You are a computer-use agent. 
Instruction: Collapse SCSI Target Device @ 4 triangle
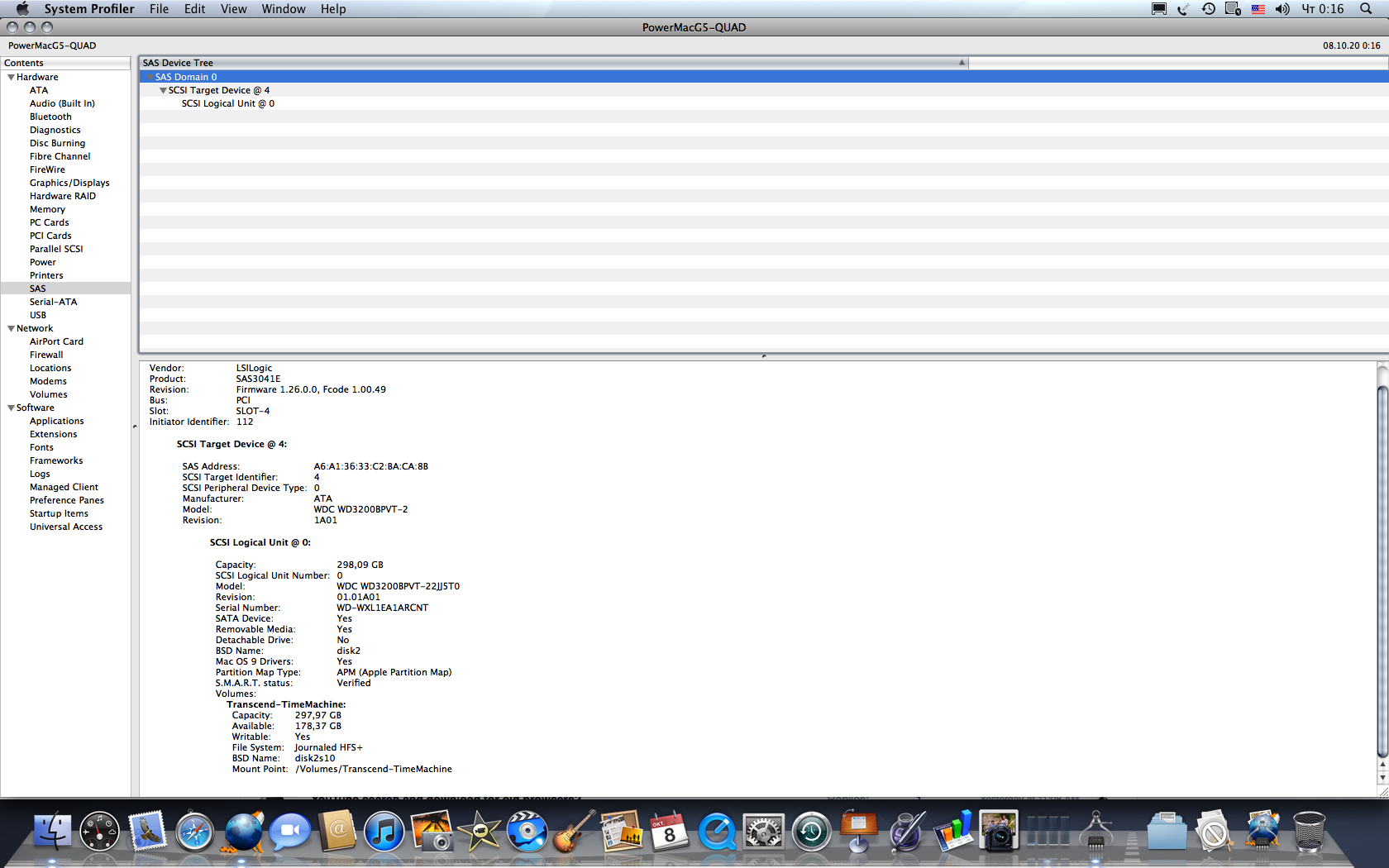[x=163, y=90]
